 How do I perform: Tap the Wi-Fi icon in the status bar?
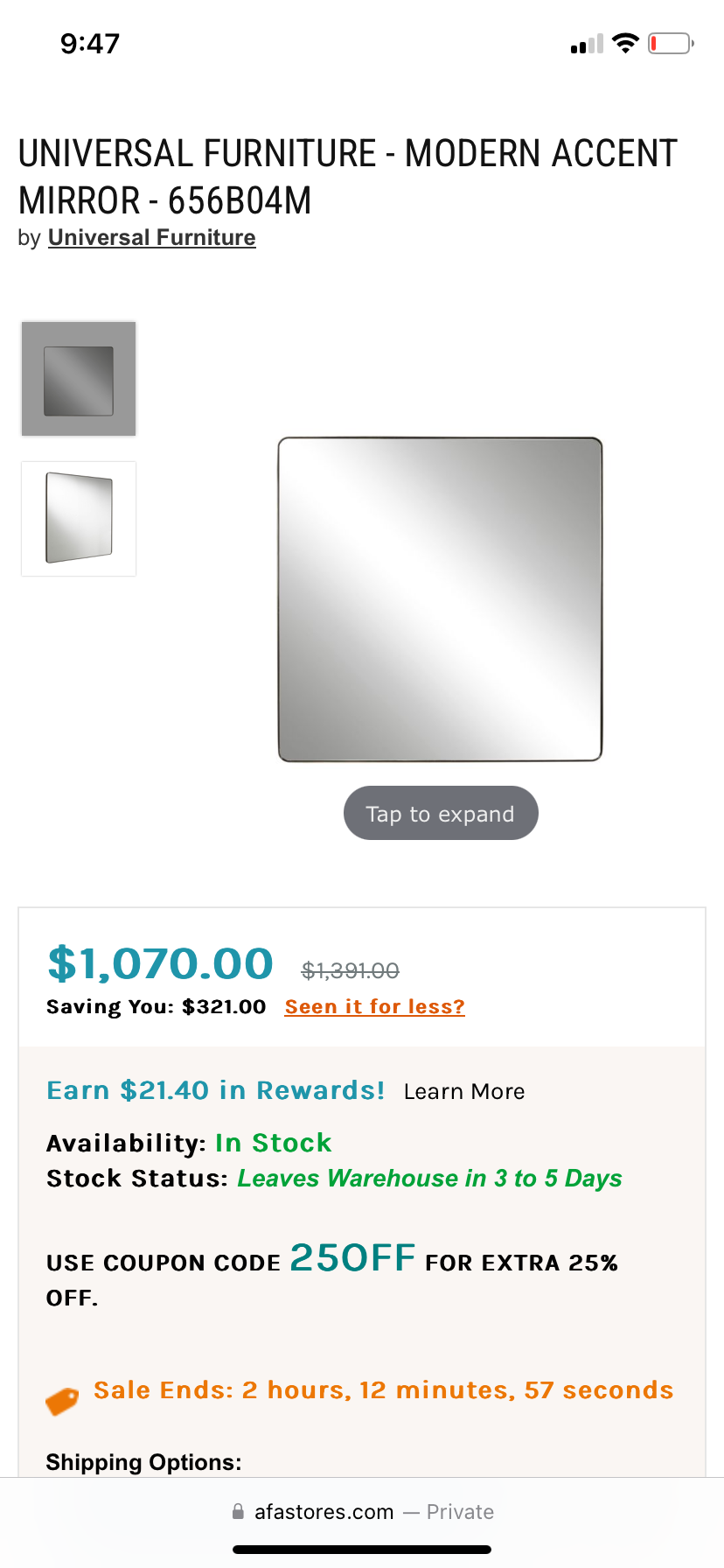625,43
